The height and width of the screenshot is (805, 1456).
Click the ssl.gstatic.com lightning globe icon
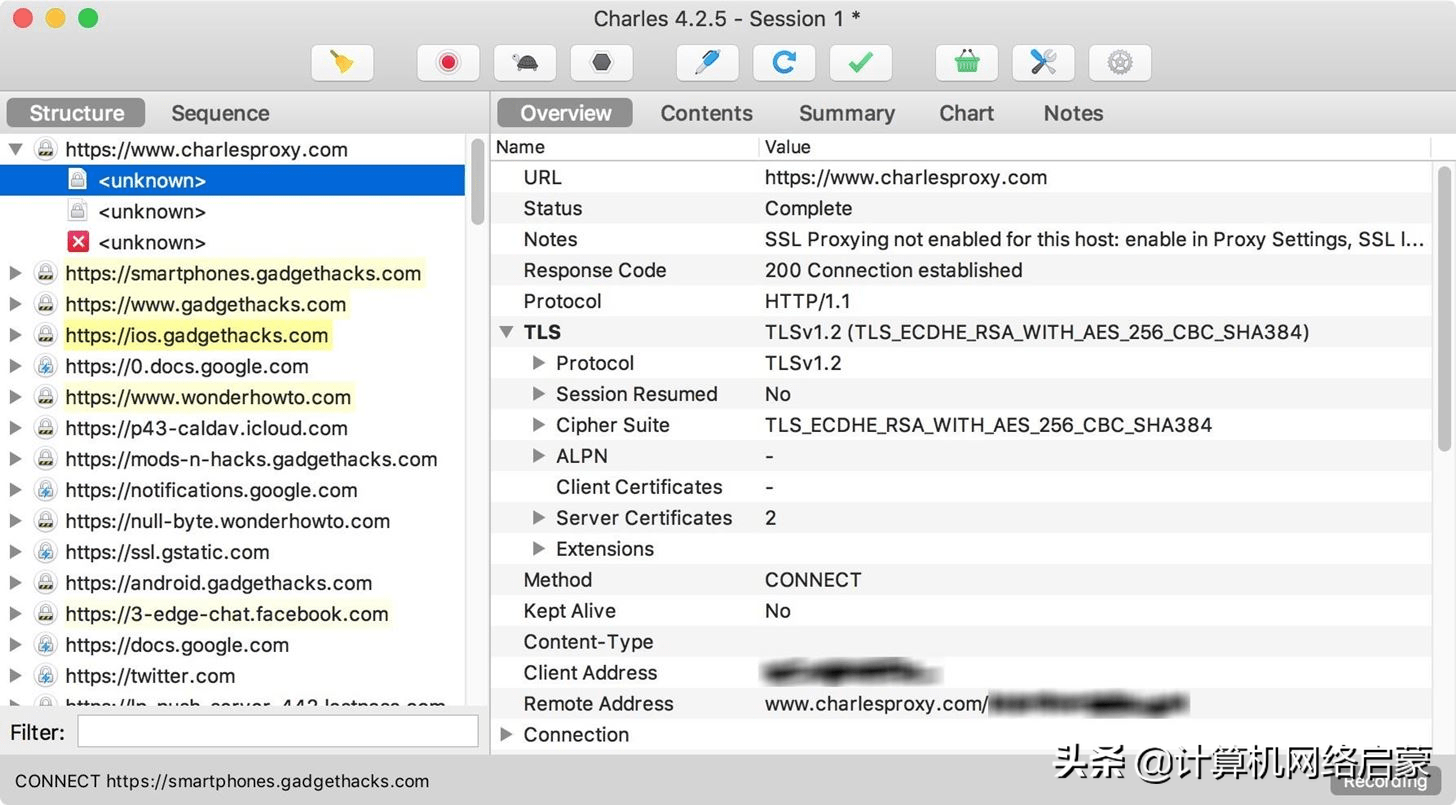45,552
